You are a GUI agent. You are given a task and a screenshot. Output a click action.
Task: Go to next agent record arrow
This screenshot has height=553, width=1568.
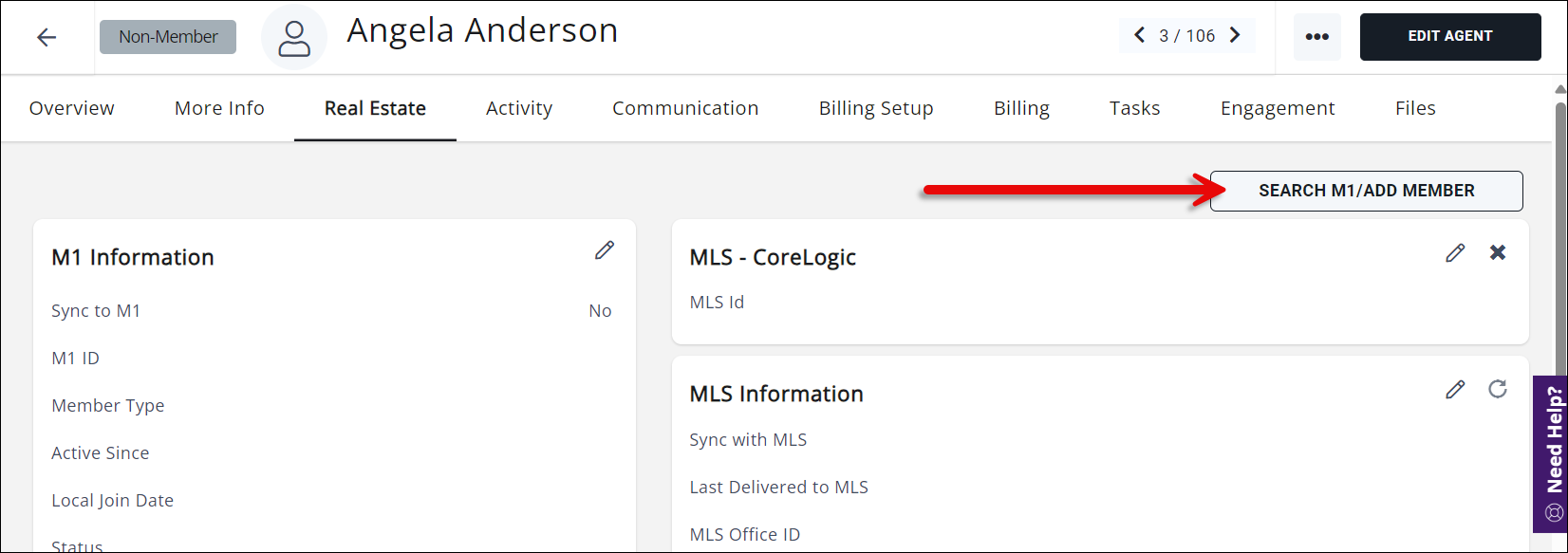(x=1235, y=36)
